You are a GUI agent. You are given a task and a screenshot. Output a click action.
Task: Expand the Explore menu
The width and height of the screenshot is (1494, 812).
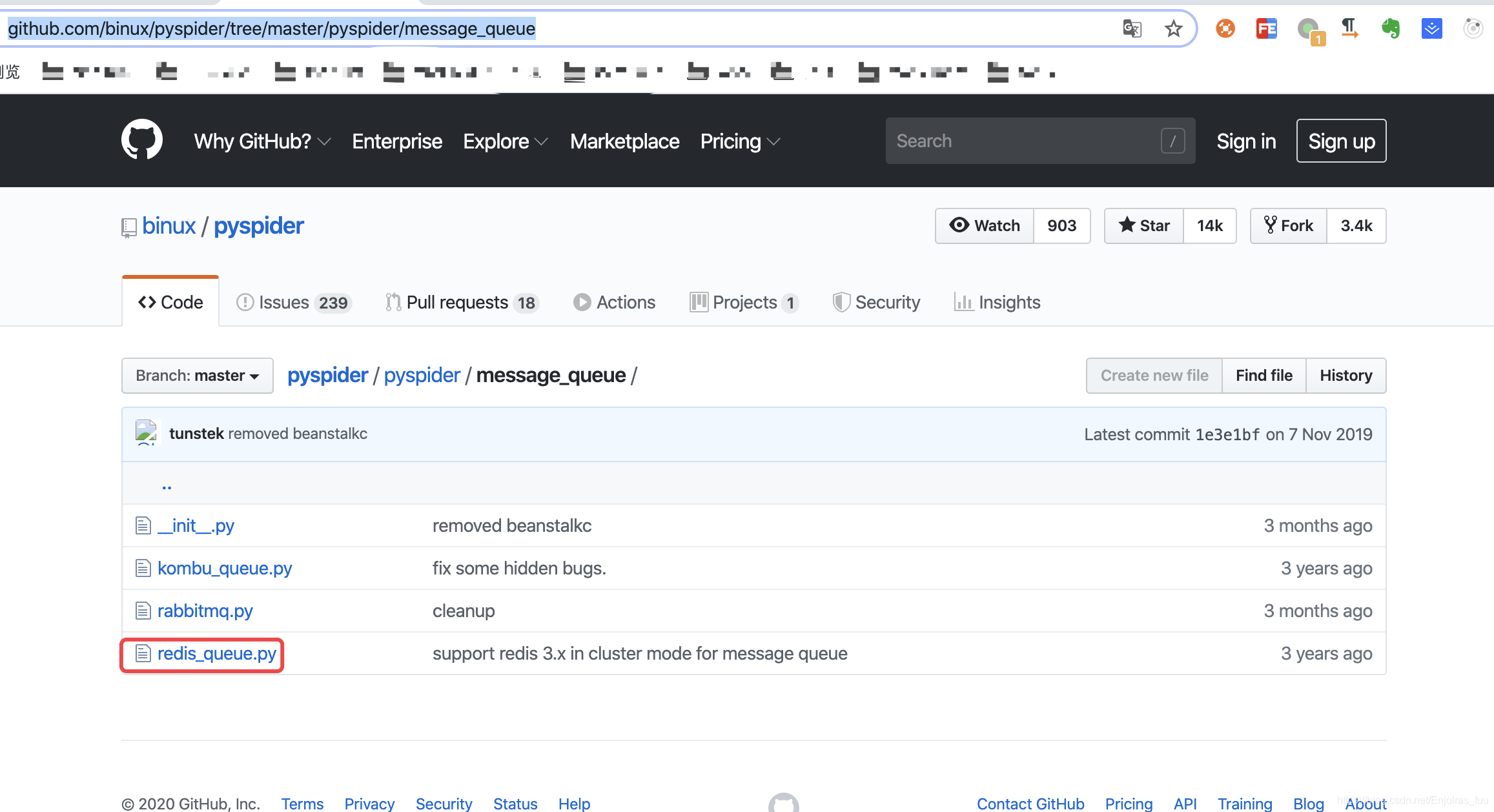pyautogui.click(x=506, y=141)
